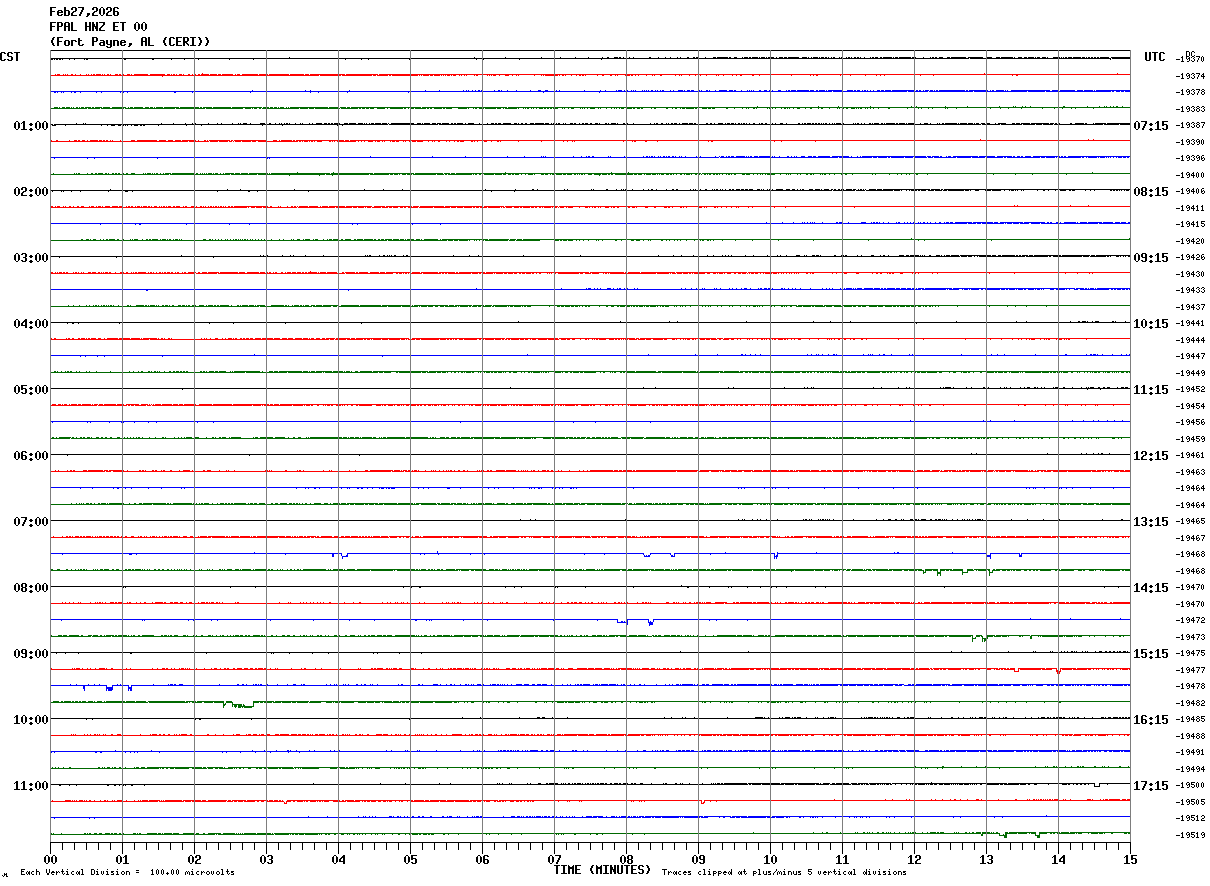Click the minute 08 tick label
Screen dimensions: 1210x886
[x=626, y=859]
